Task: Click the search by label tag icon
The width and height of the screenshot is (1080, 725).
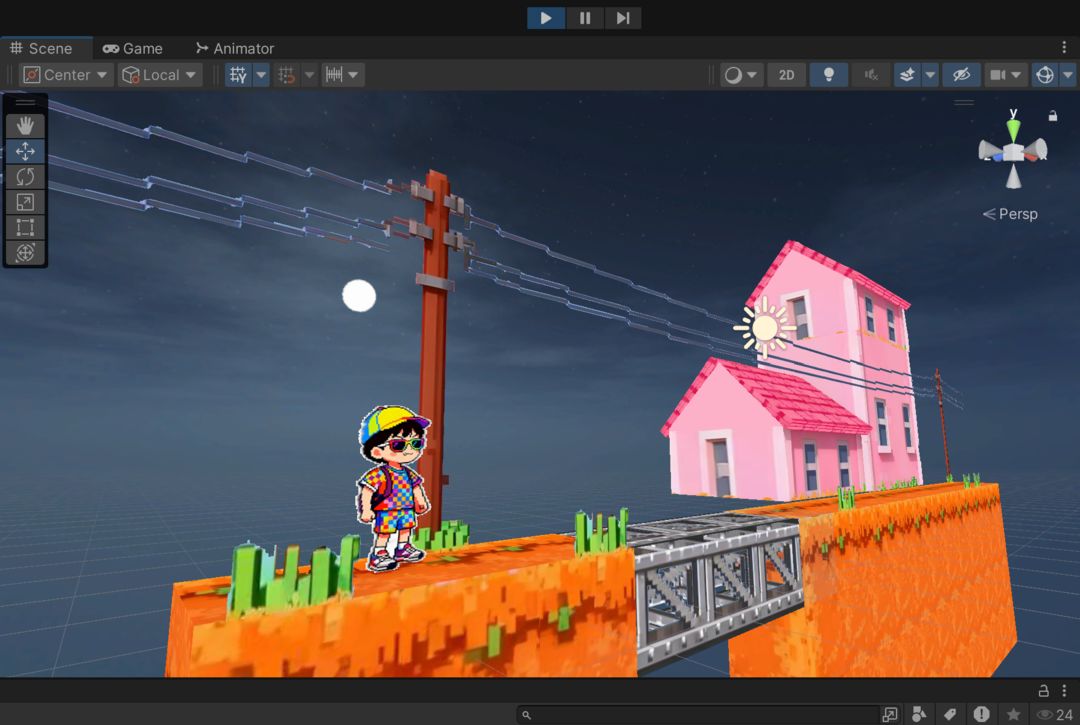Action: [950, 714]
